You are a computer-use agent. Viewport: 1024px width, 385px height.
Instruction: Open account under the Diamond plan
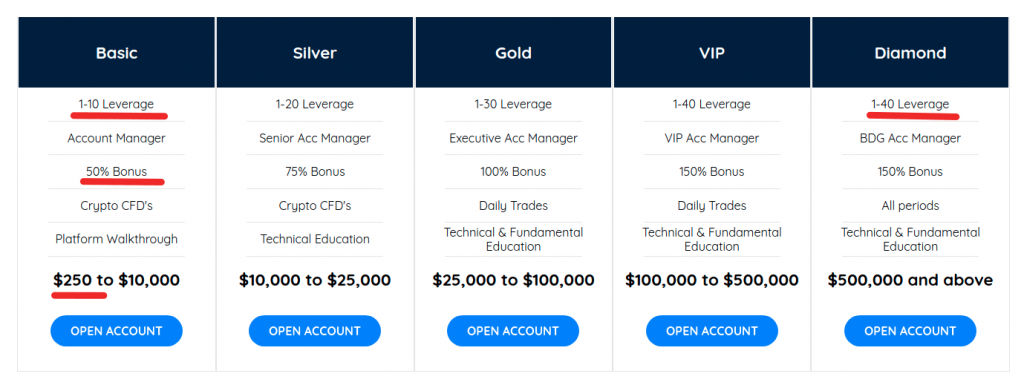click(910, 331)
